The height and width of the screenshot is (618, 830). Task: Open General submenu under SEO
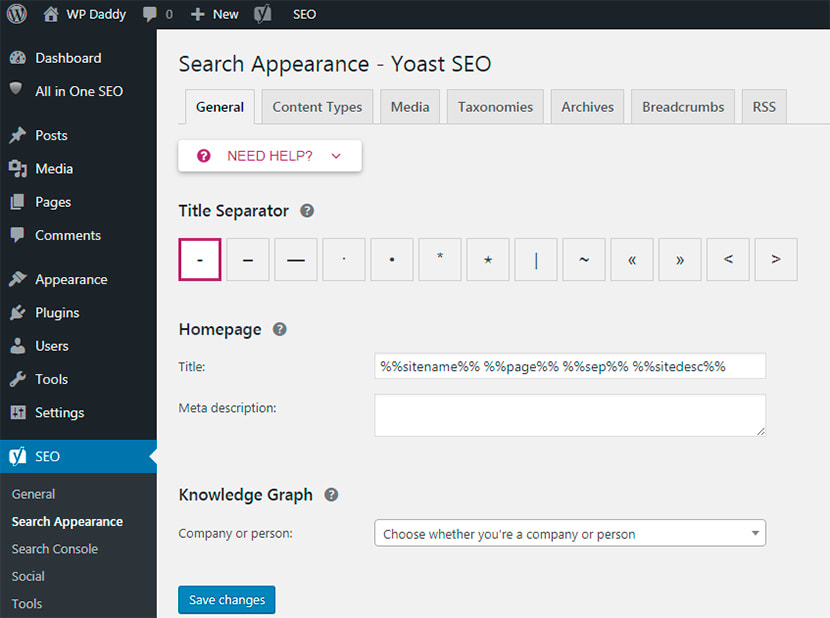[x=33, y=494]
